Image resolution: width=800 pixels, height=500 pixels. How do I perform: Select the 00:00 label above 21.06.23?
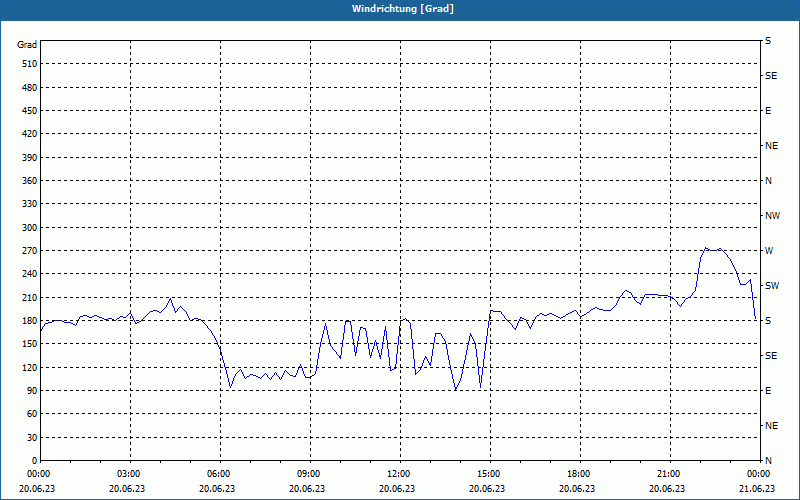pos(758,474)
